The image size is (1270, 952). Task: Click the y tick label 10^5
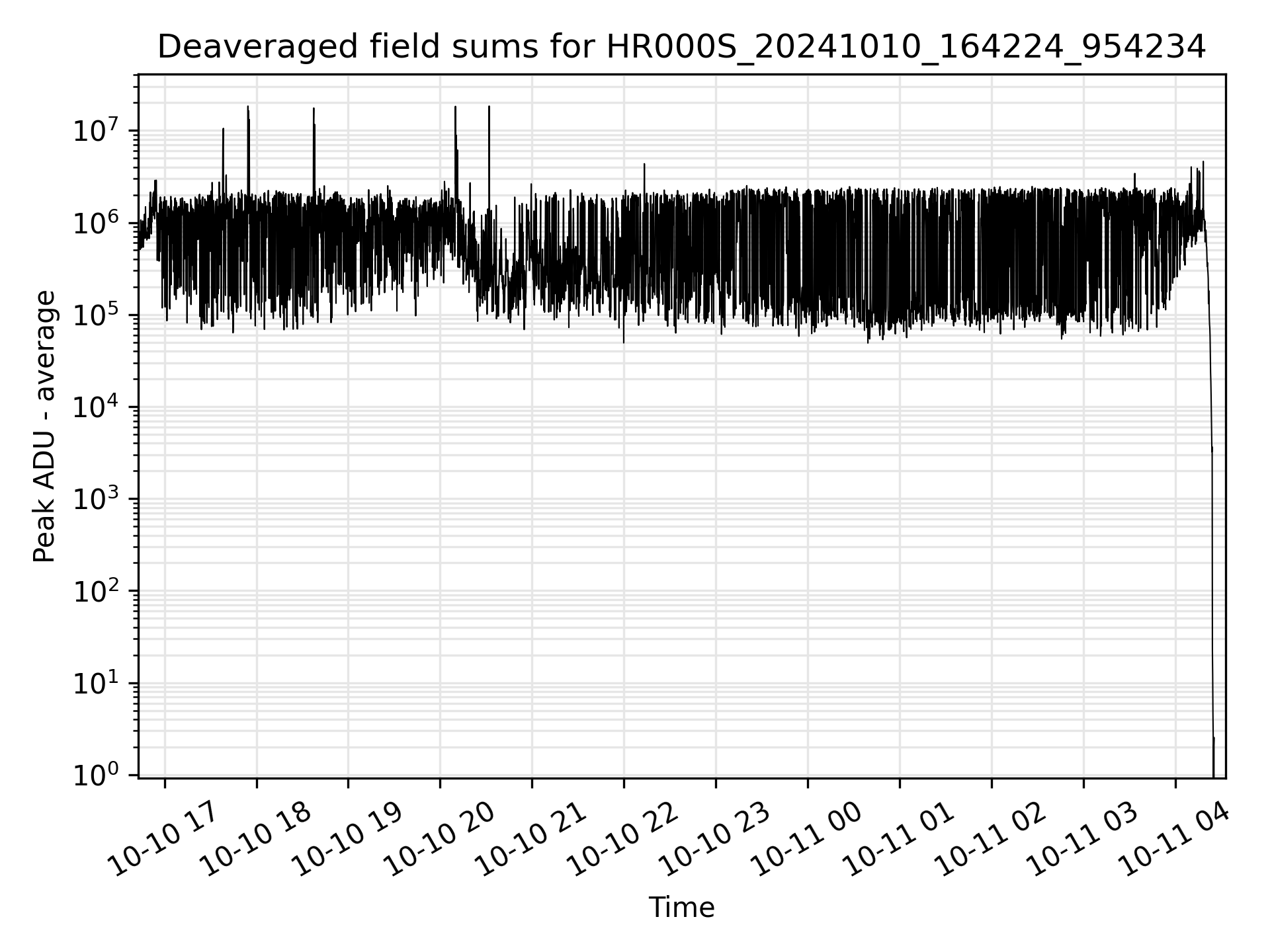coord(96,314)
